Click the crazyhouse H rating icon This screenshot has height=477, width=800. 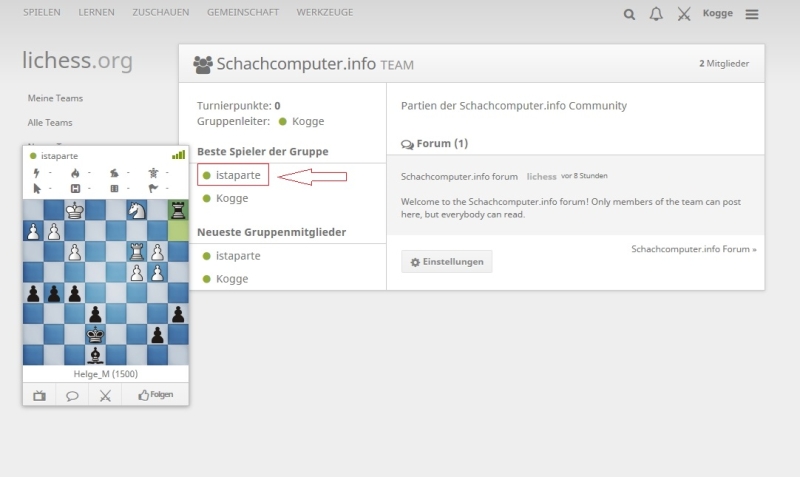[75, 189]
